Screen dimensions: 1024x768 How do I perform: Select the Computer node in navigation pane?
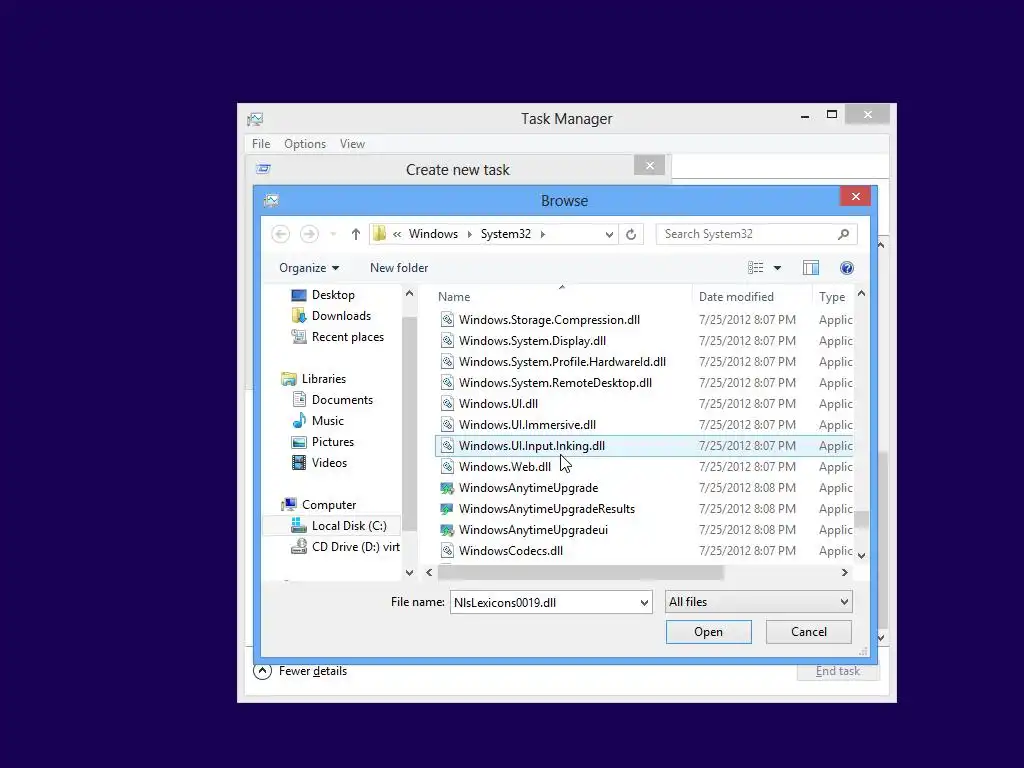click(328, 505)
